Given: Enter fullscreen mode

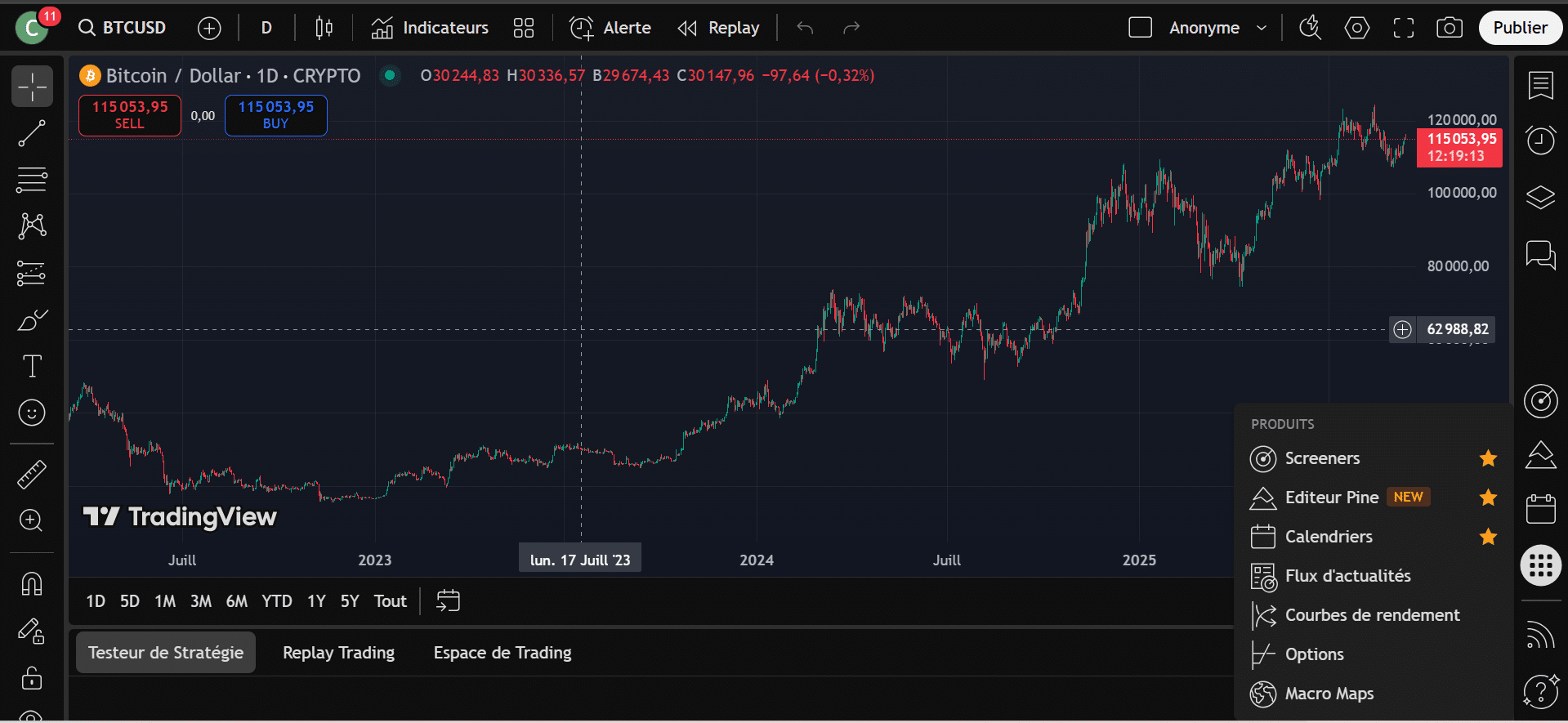Looking at the screenshot, I should click(x=1403, y=28).
